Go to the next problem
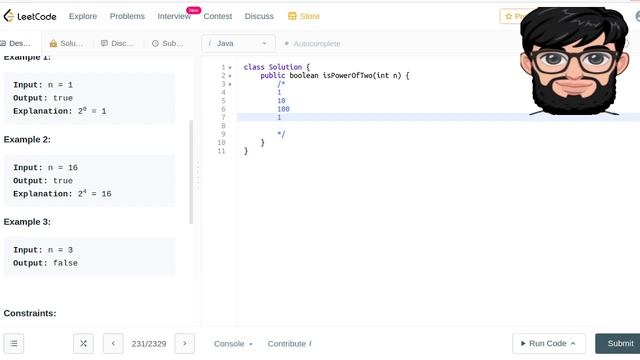The width and height of the screenshot is (640, 360). click(184, 344)
